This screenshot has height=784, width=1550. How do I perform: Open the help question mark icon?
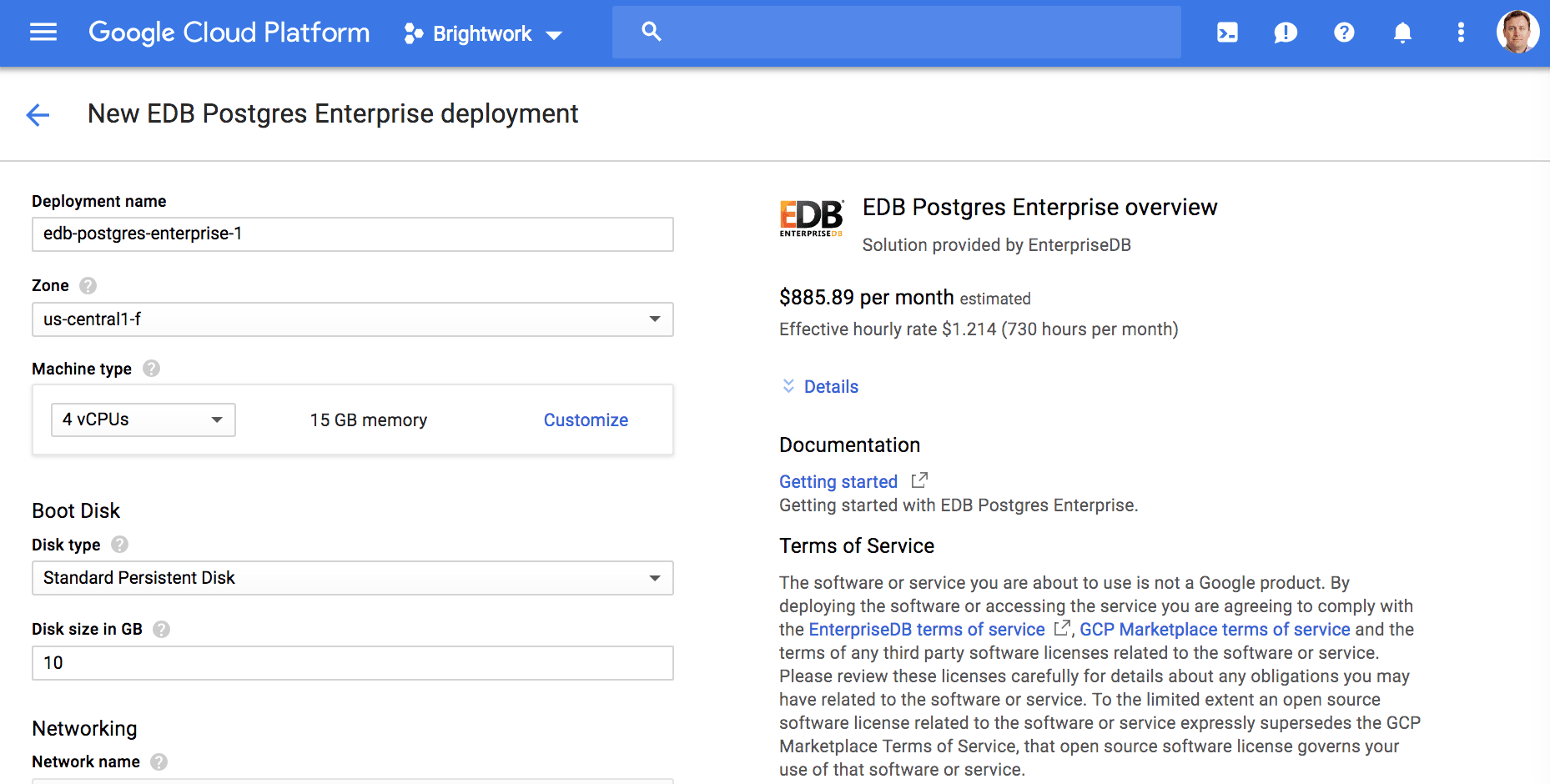click(1344, 33)
